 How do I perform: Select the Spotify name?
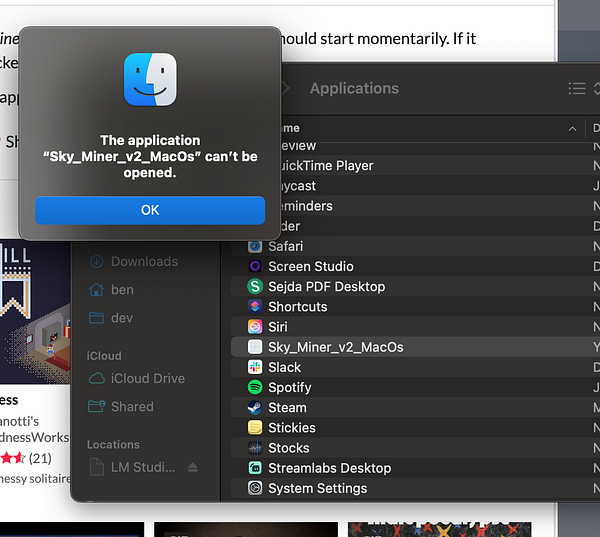290,387
